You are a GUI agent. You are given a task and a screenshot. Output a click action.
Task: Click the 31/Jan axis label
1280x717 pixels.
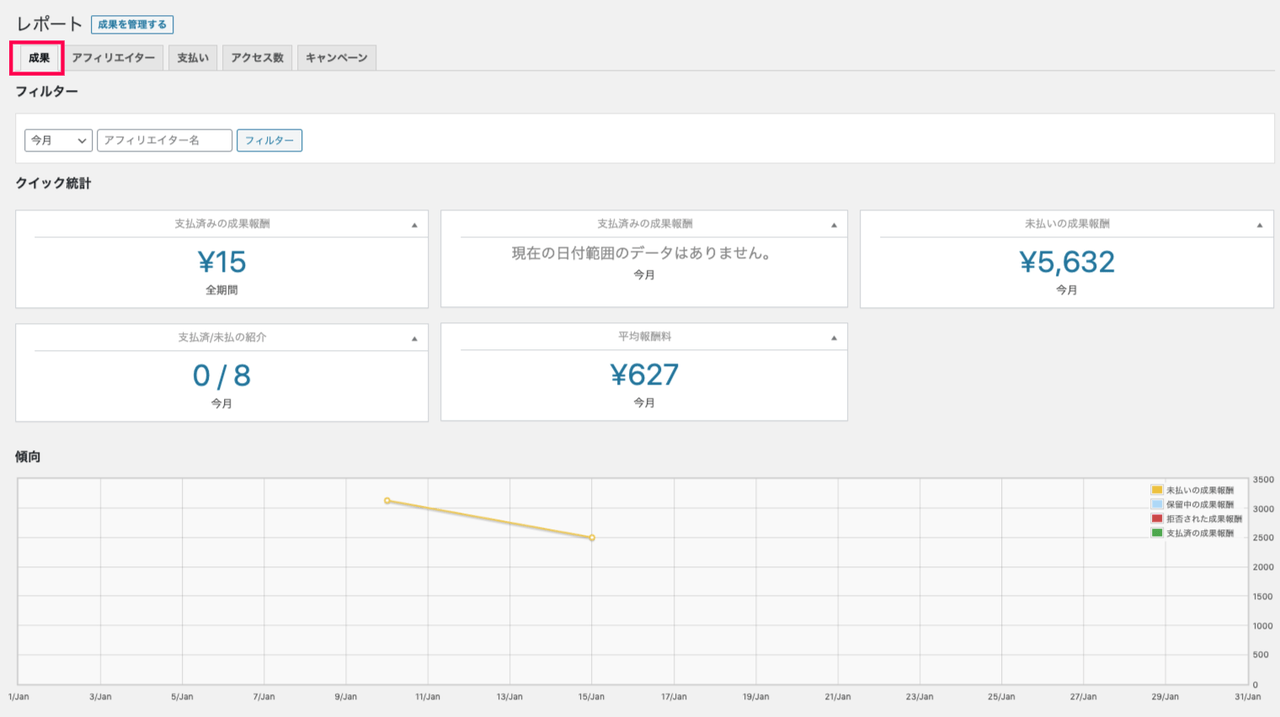pos(1246,696)
